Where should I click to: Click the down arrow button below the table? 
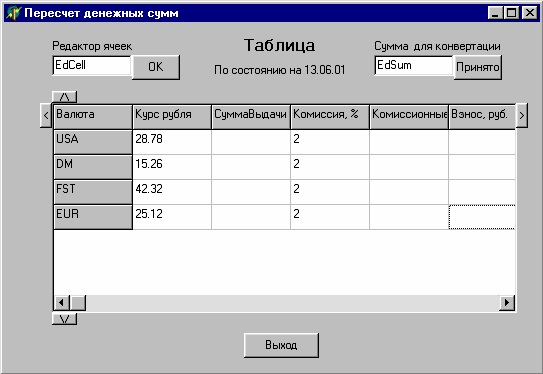64,319
